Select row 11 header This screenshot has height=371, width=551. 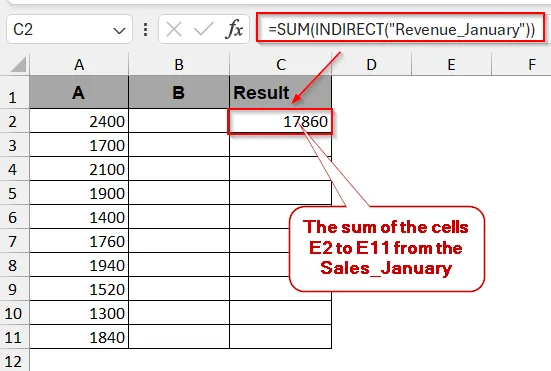click(x=15, y=337)
